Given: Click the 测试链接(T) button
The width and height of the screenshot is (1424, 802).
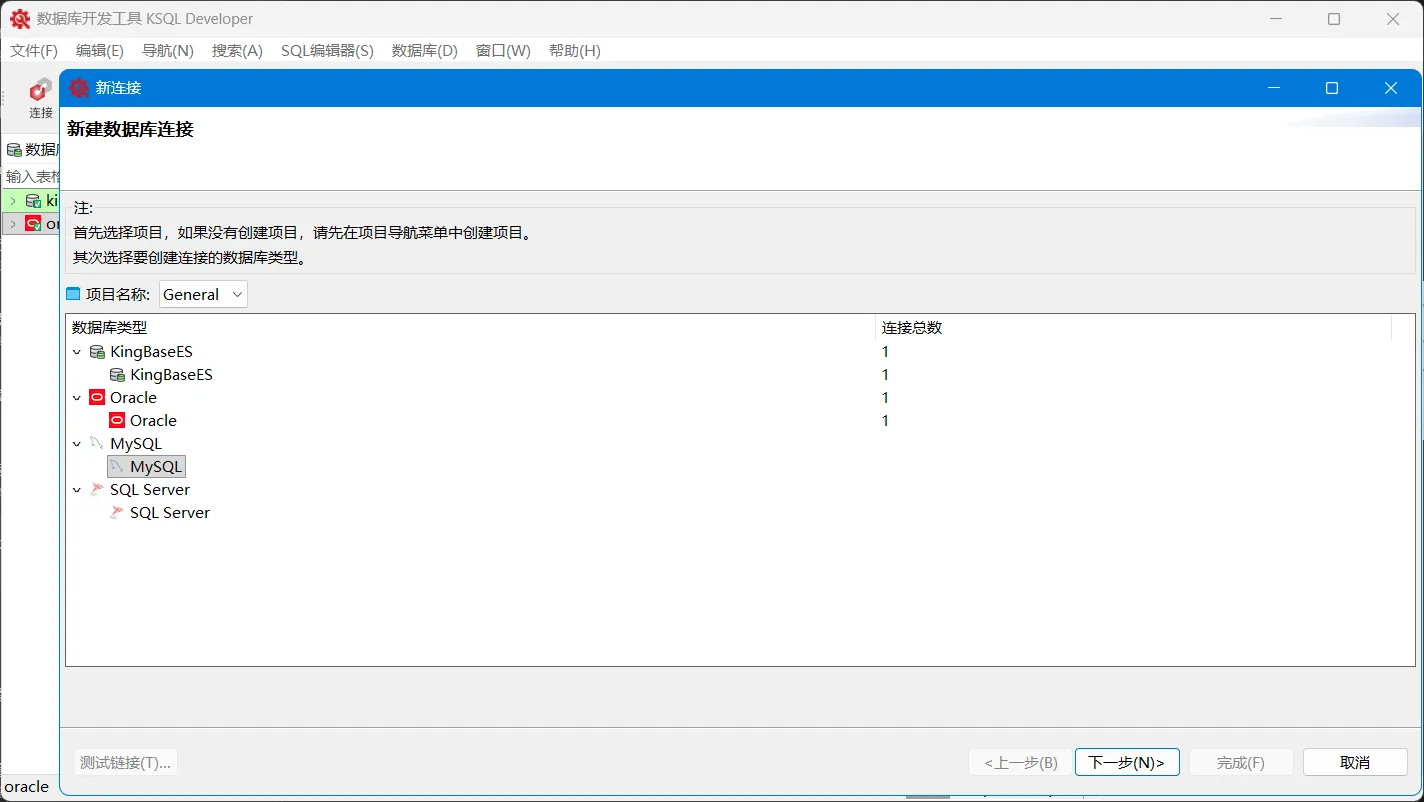Looking at the screenshot, I should [x=124, y=762].
